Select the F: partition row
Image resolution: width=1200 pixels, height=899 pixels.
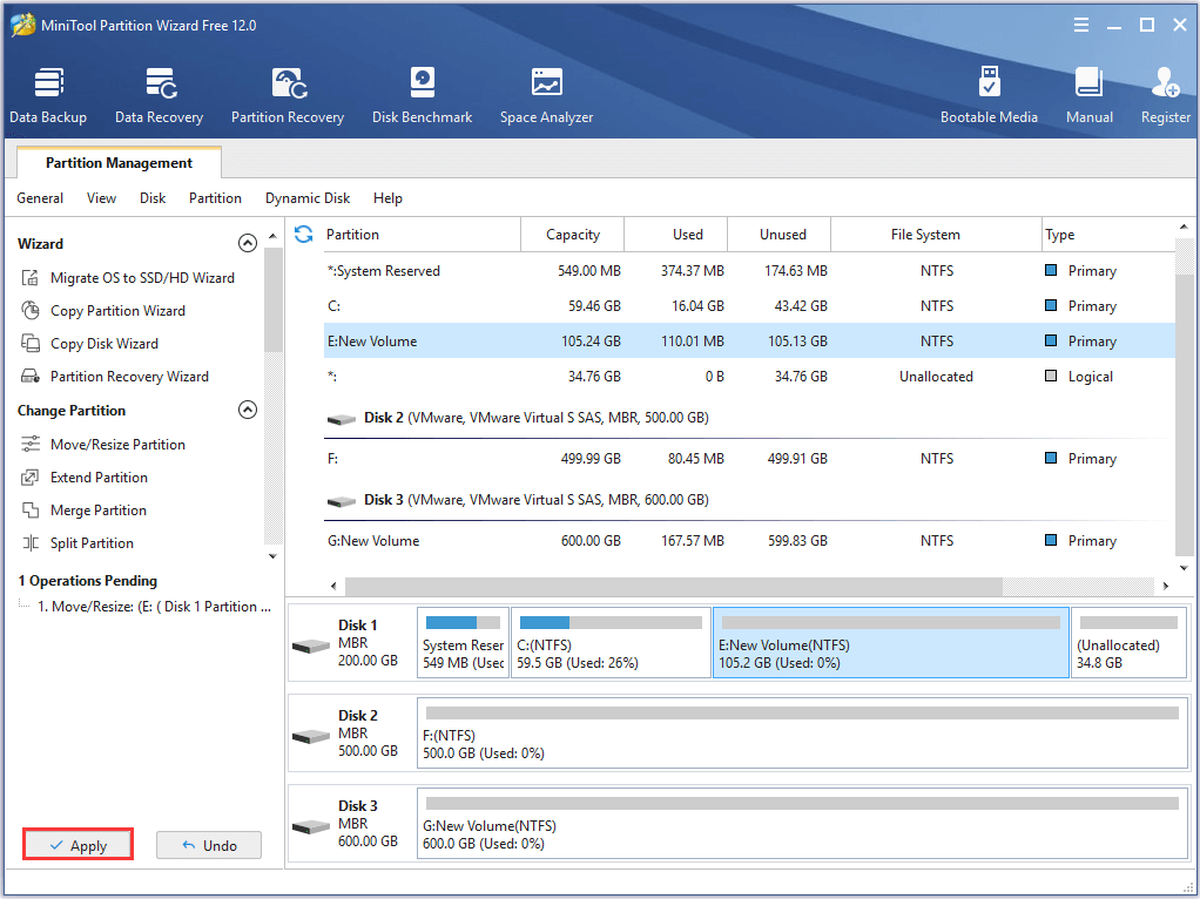pyautogui.click(x=750, y=459)
